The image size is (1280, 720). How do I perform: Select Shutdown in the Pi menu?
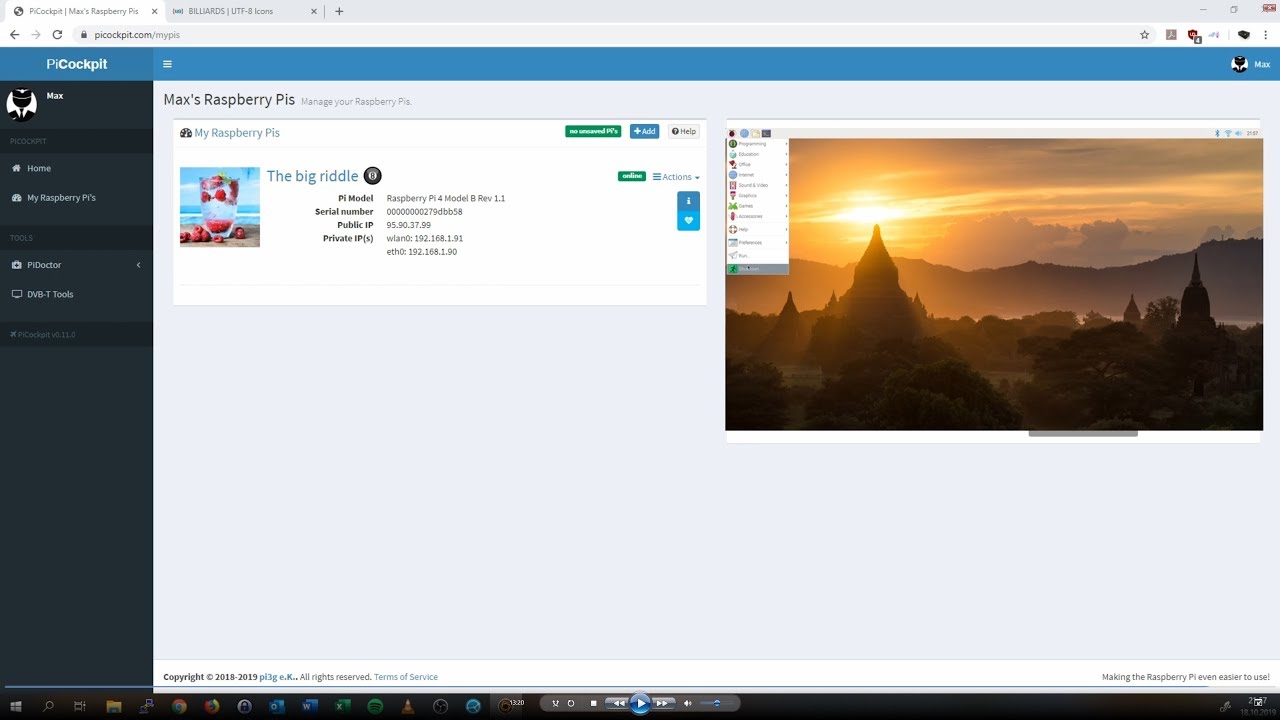click(x=758, y=268)
